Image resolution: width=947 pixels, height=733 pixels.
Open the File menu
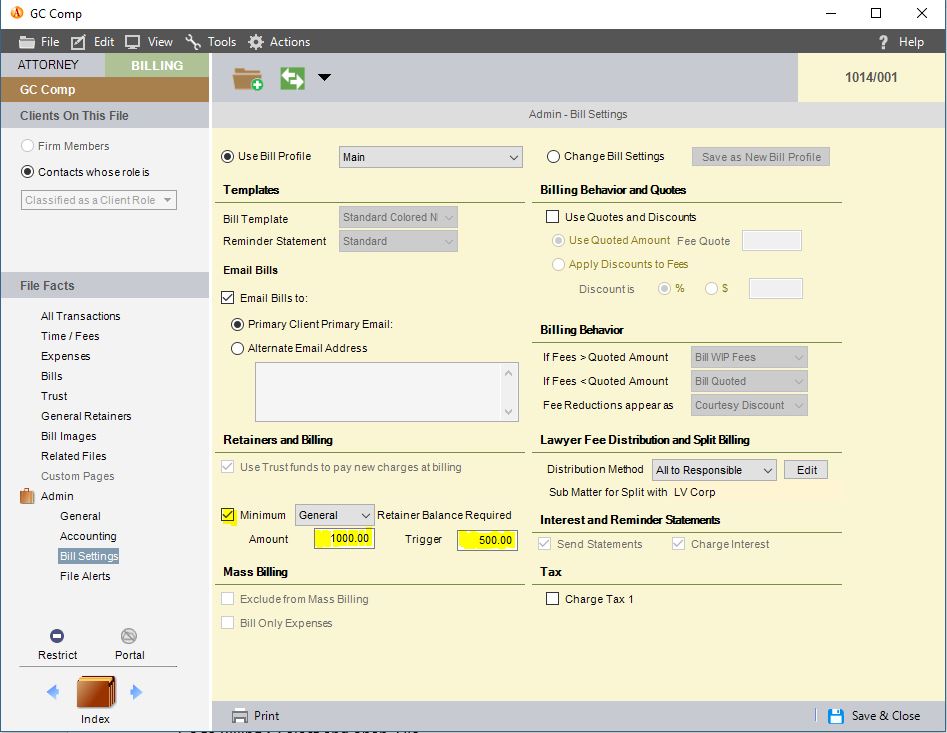pyautogui.click(x=50, y=42)
